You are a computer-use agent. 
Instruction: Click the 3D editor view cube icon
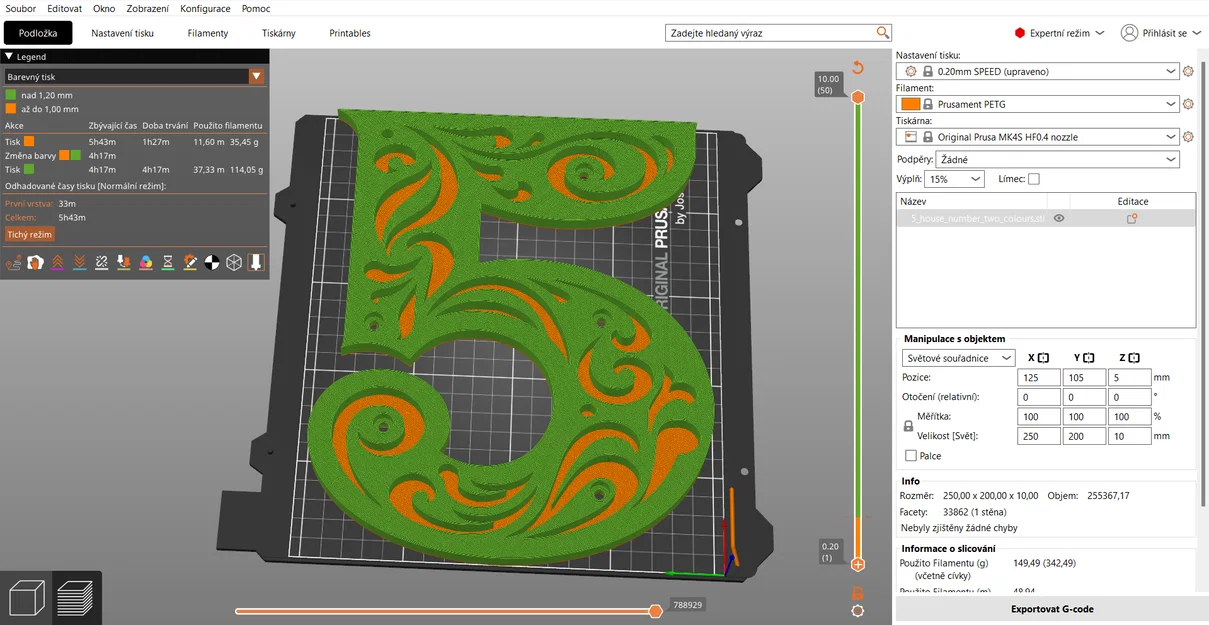pos(26,598)
